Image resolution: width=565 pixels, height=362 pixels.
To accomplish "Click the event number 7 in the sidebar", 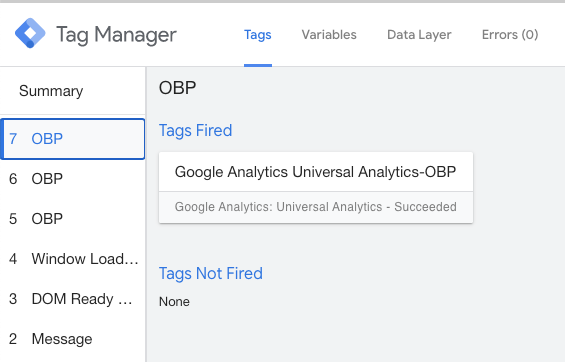I will click(13, 139).
